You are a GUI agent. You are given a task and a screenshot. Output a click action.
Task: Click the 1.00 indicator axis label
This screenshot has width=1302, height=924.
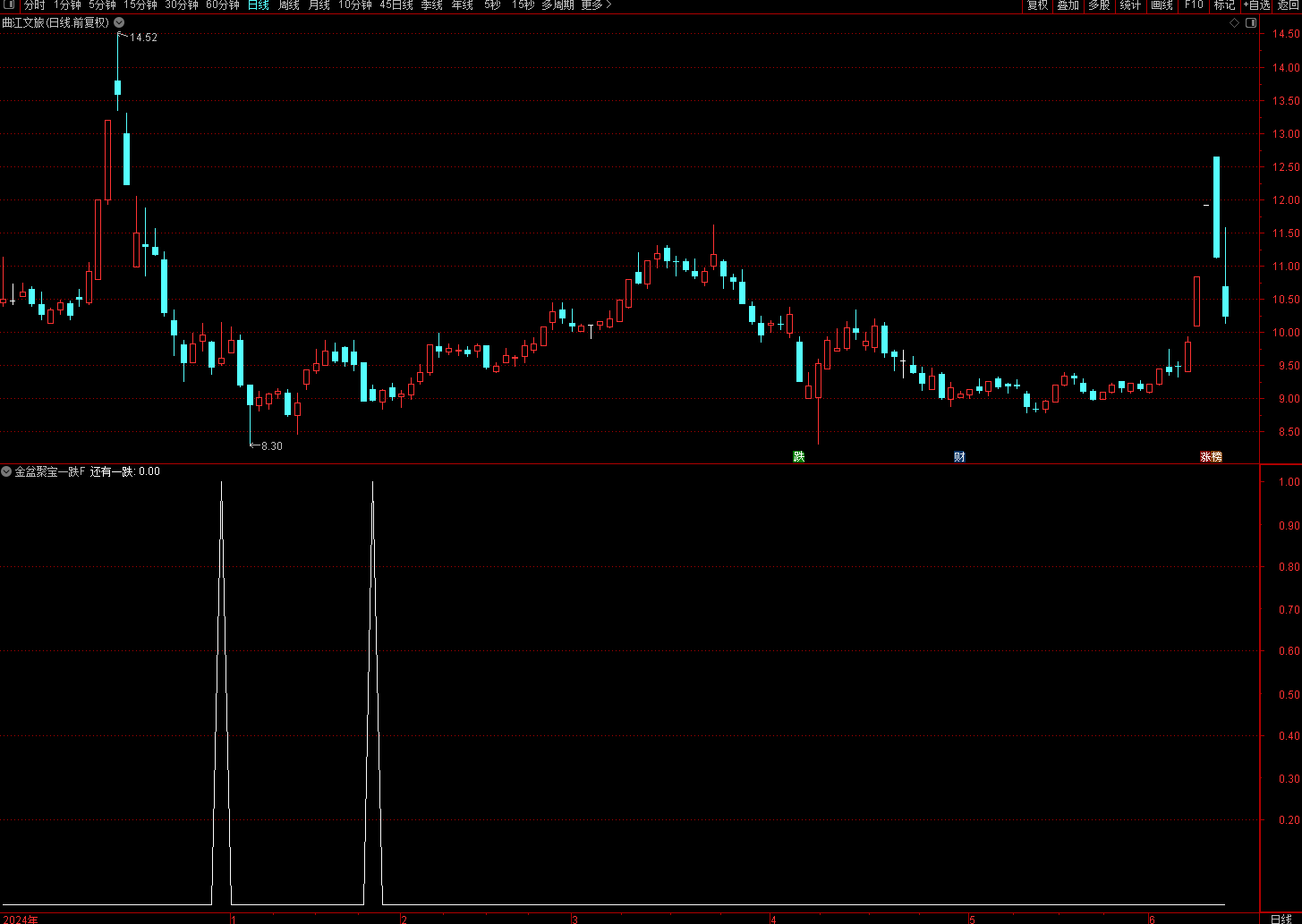[x=1289, y=482]
